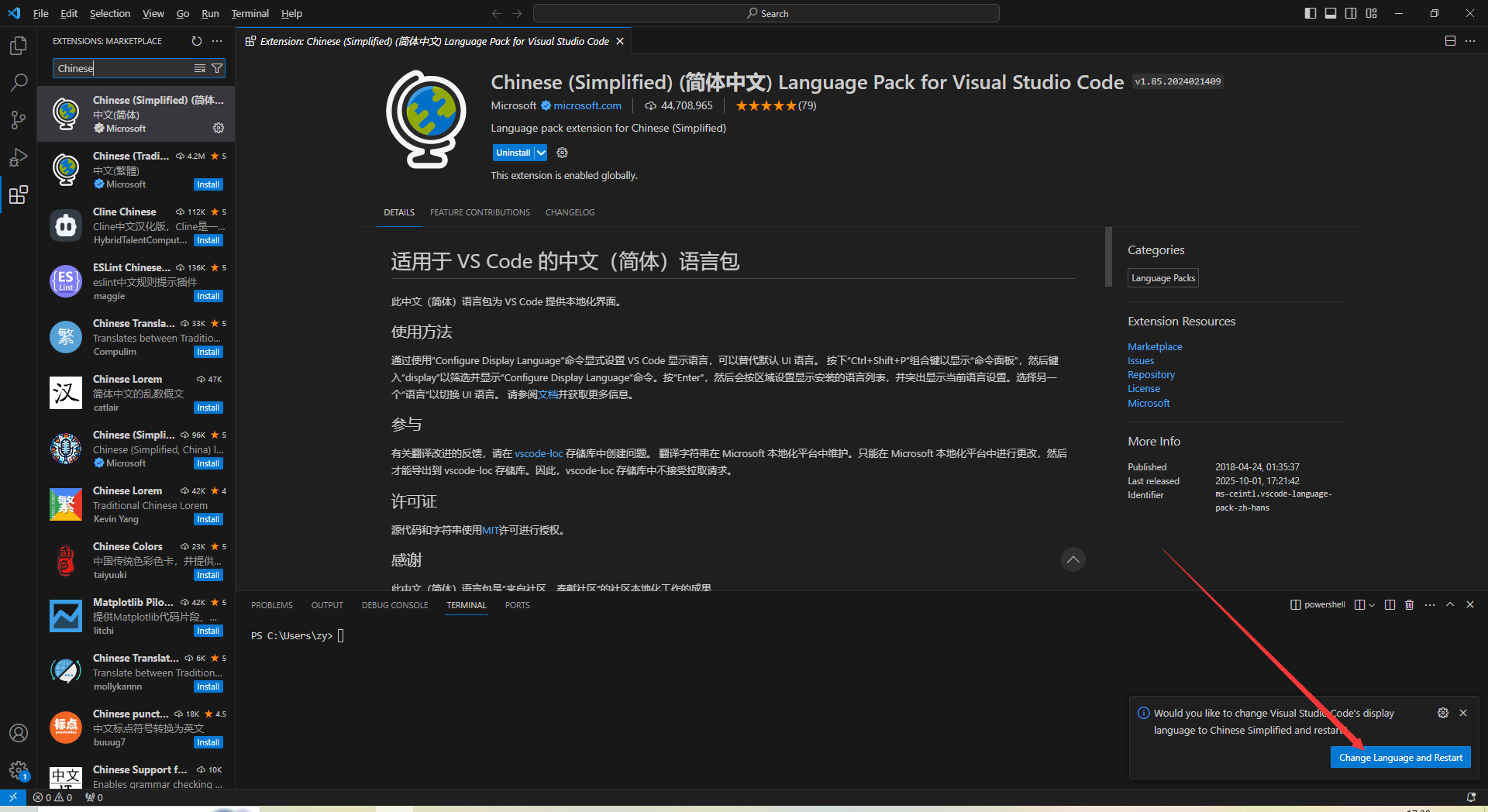Dismiss the language change notification

1463,713
